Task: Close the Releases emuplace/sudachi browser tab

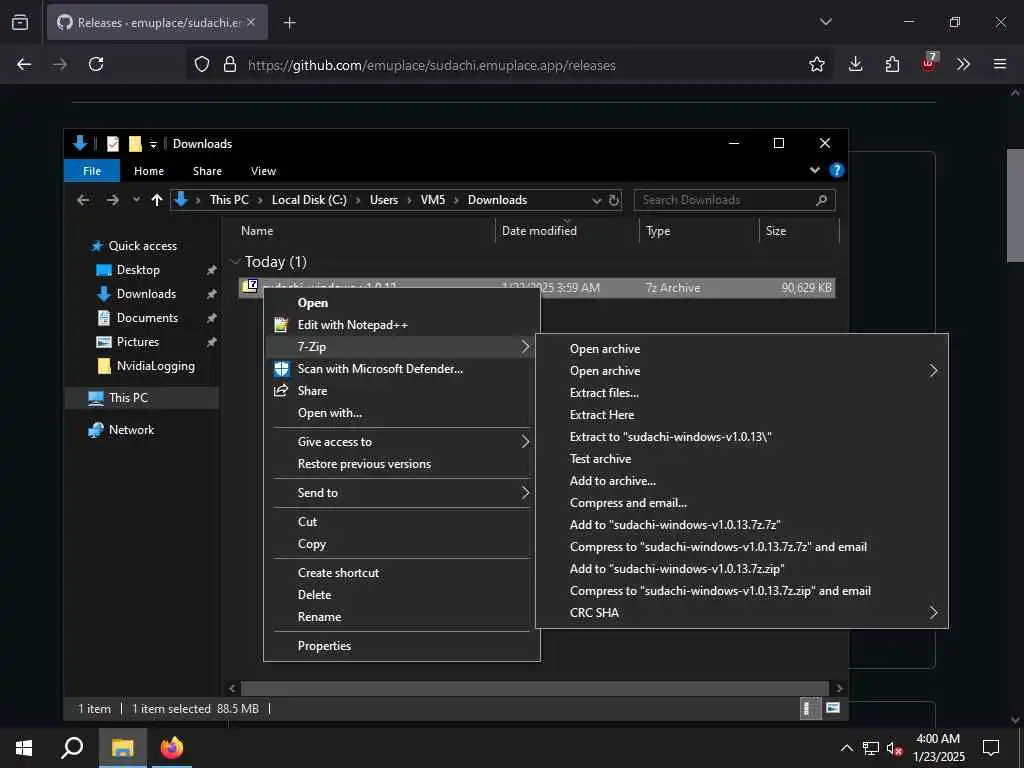Action: 251,22
